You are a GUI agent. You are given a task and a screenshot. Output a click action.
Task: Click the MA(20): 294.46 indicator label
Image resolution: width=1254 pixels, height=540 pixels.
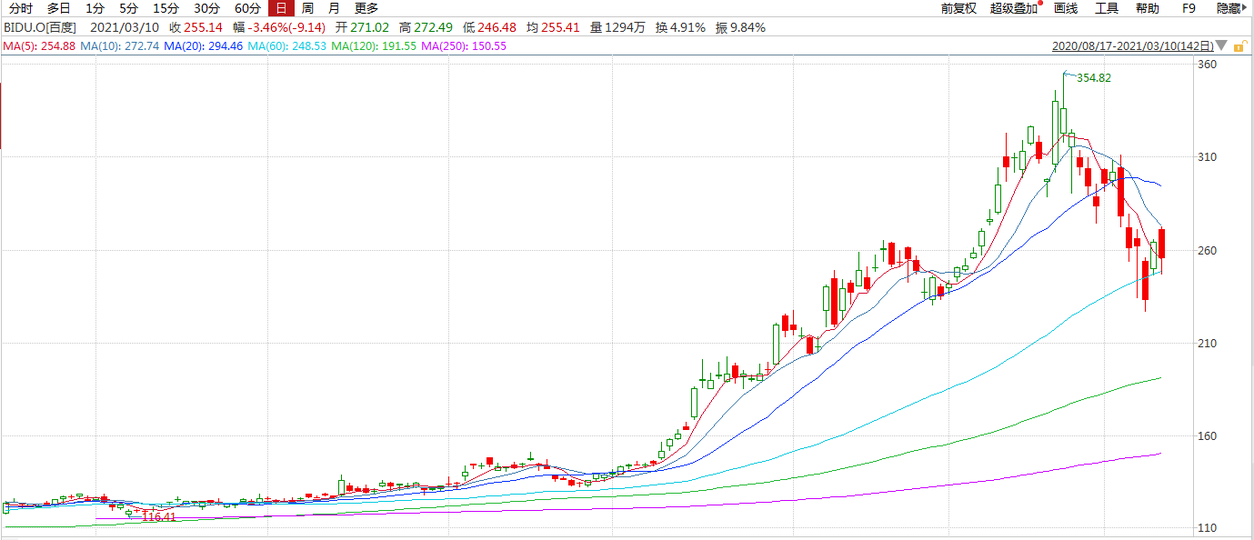pyautogui.click(x=204, y=46)
